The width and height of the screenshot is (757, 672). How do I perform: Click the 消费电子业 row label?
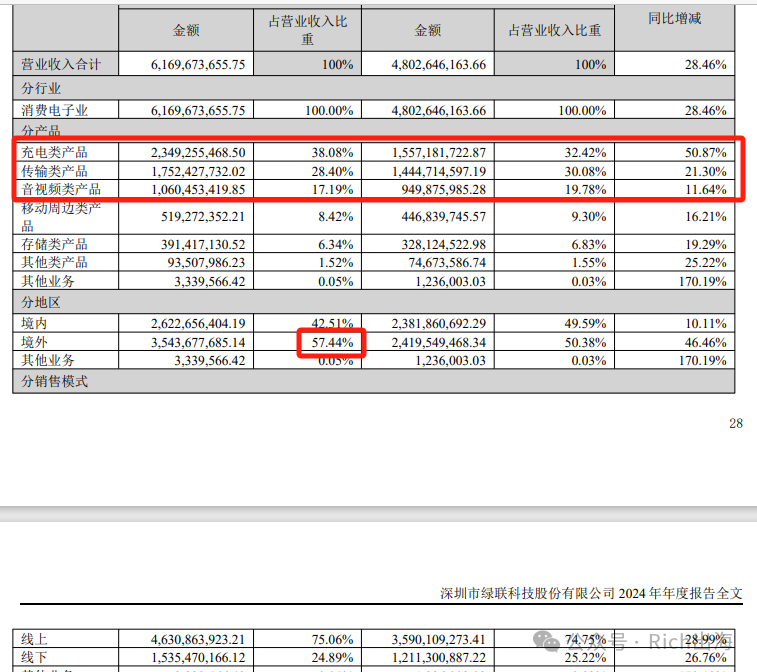click(x=55, y=111)
